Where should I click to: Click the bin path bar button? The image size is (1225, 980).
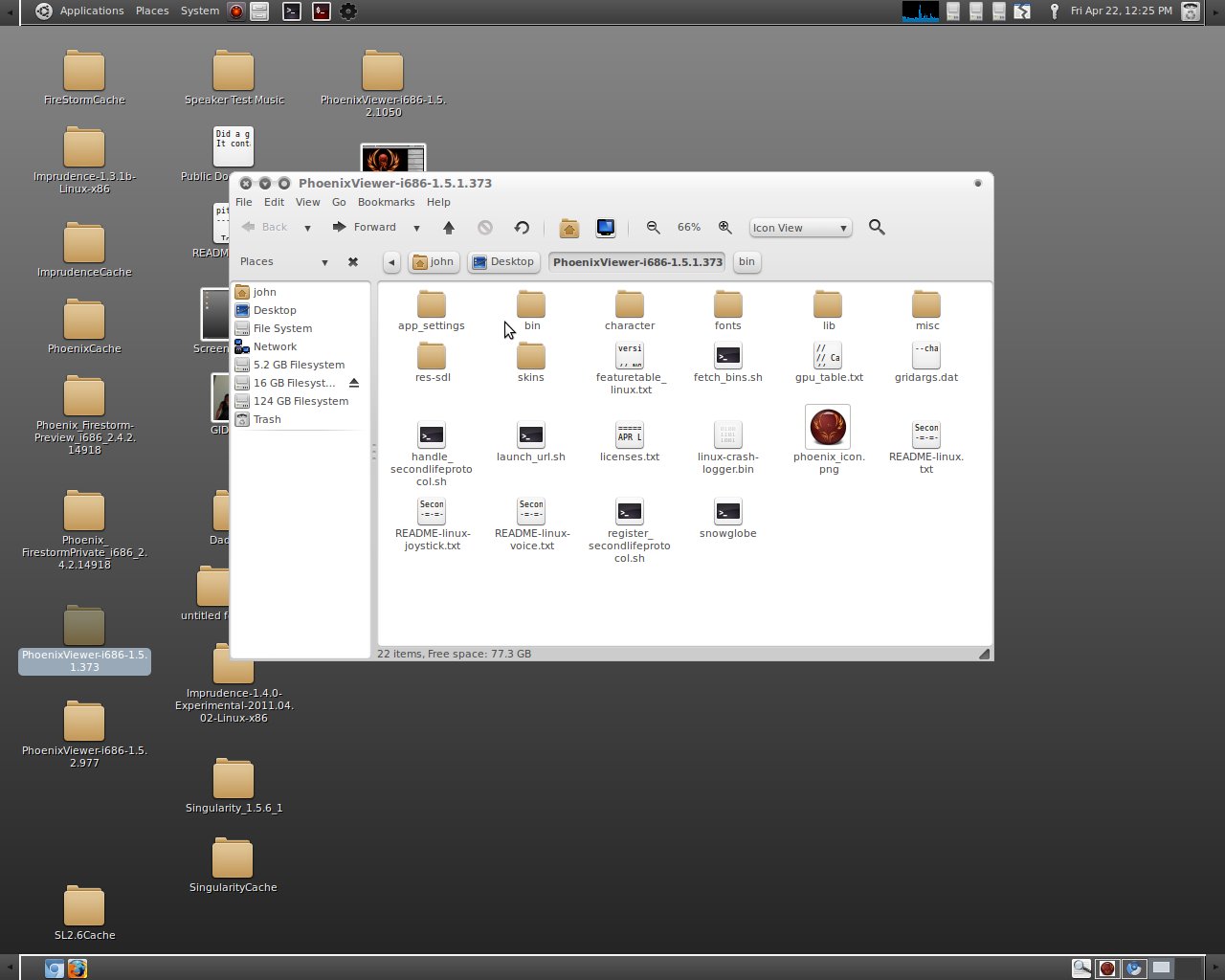746,261
